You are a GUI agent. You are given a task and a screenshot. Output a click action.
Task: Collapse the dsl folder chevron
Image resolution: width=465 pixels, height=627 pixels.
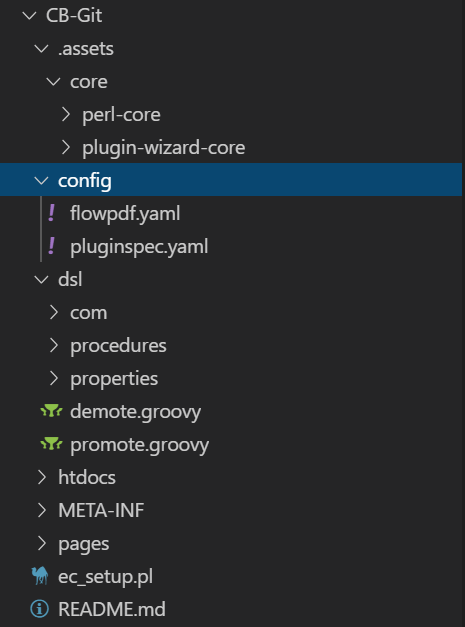pos(41,280)
